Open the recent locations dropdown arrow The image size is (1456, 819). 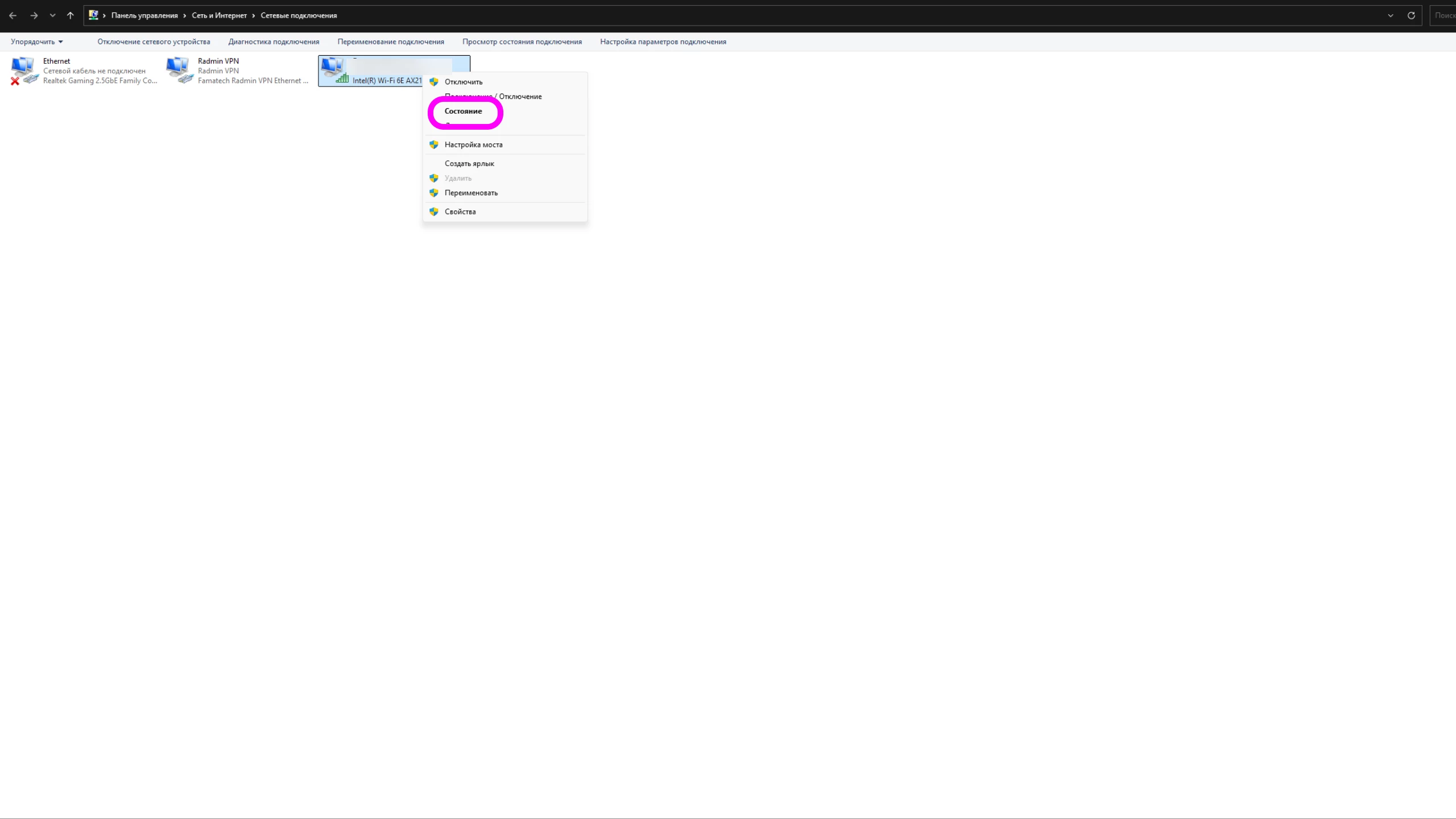pyautogui.click(x=52, y=15)
